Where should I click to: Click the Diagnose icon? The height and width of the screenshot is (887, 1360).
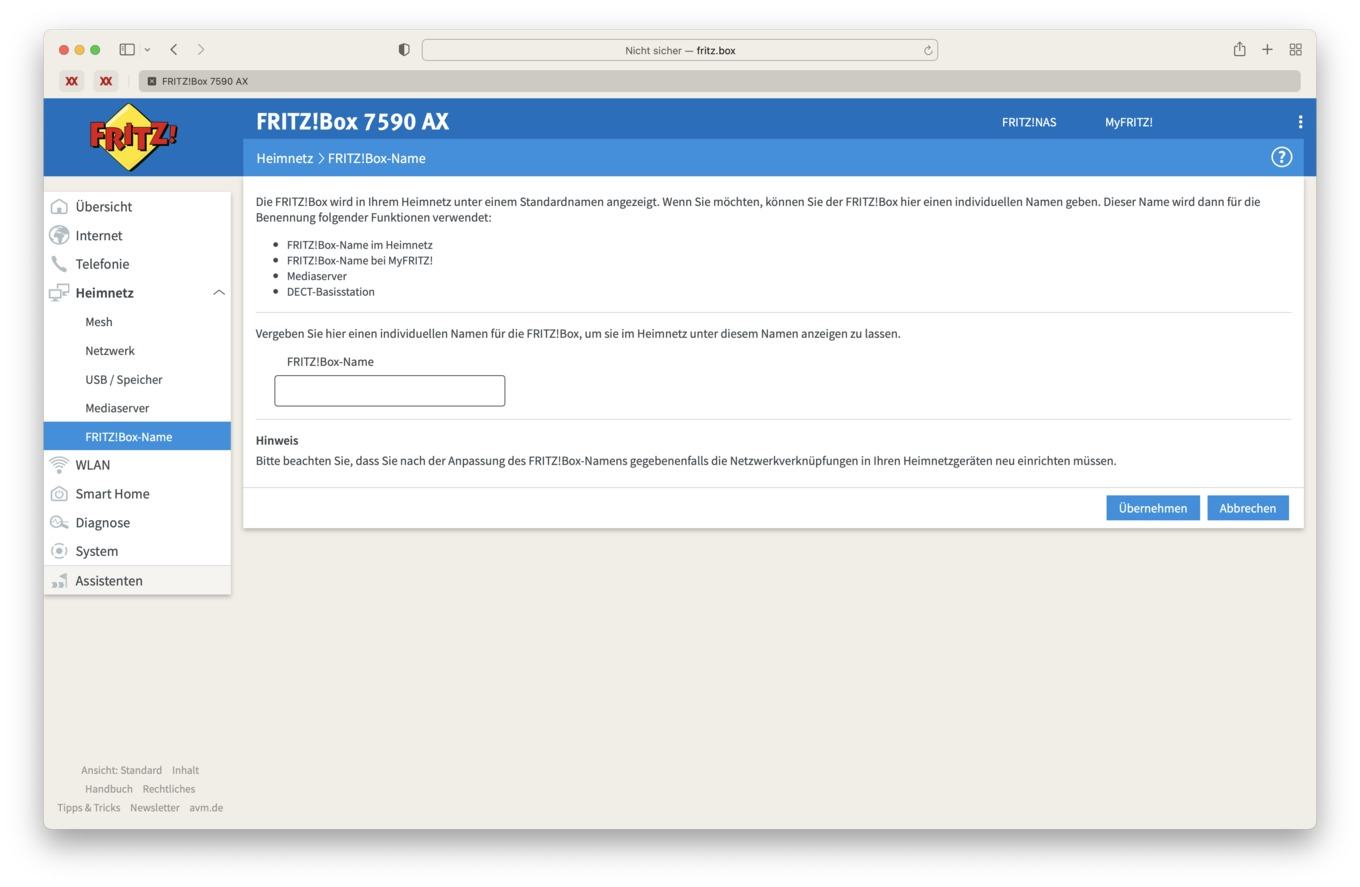click(x=59, y=523)
